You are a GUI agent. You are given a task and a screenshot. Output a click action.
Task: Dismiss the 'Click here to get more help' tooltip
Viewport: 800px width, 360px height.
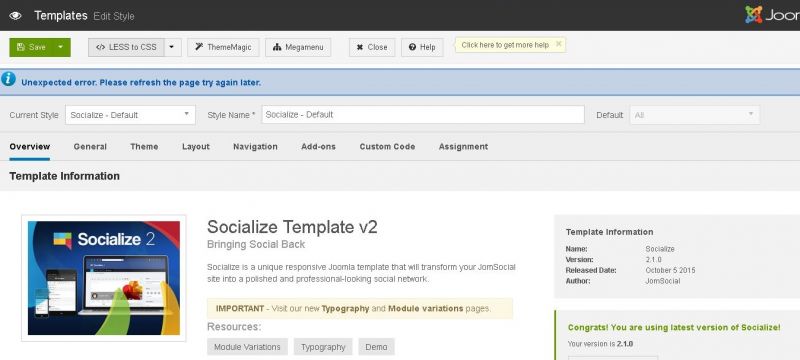click(x=559, y=44)
